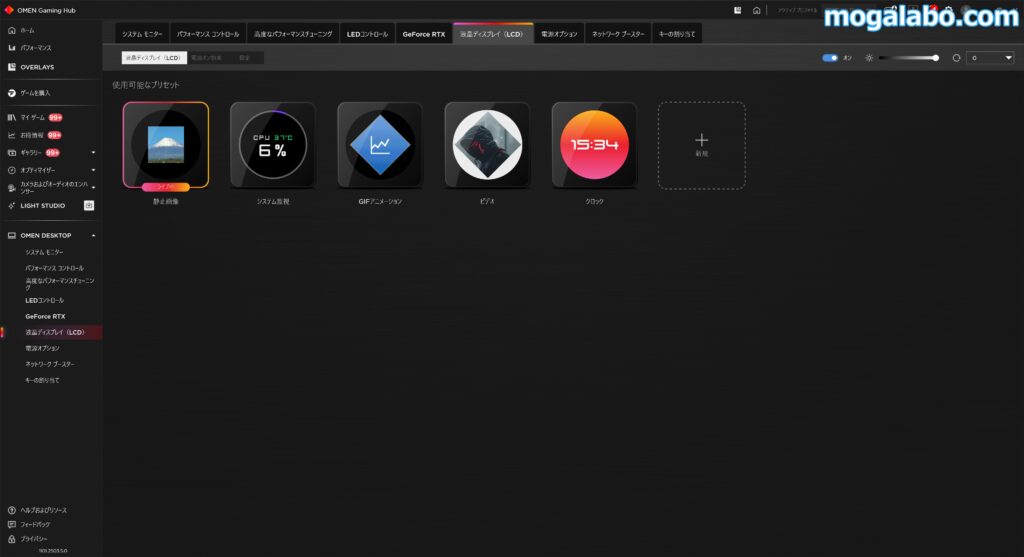Image resolution: width=1024 pixels, height=557 pixels.
Task: Switch to the LEDコントロール top tab
Action: point(367,34)
